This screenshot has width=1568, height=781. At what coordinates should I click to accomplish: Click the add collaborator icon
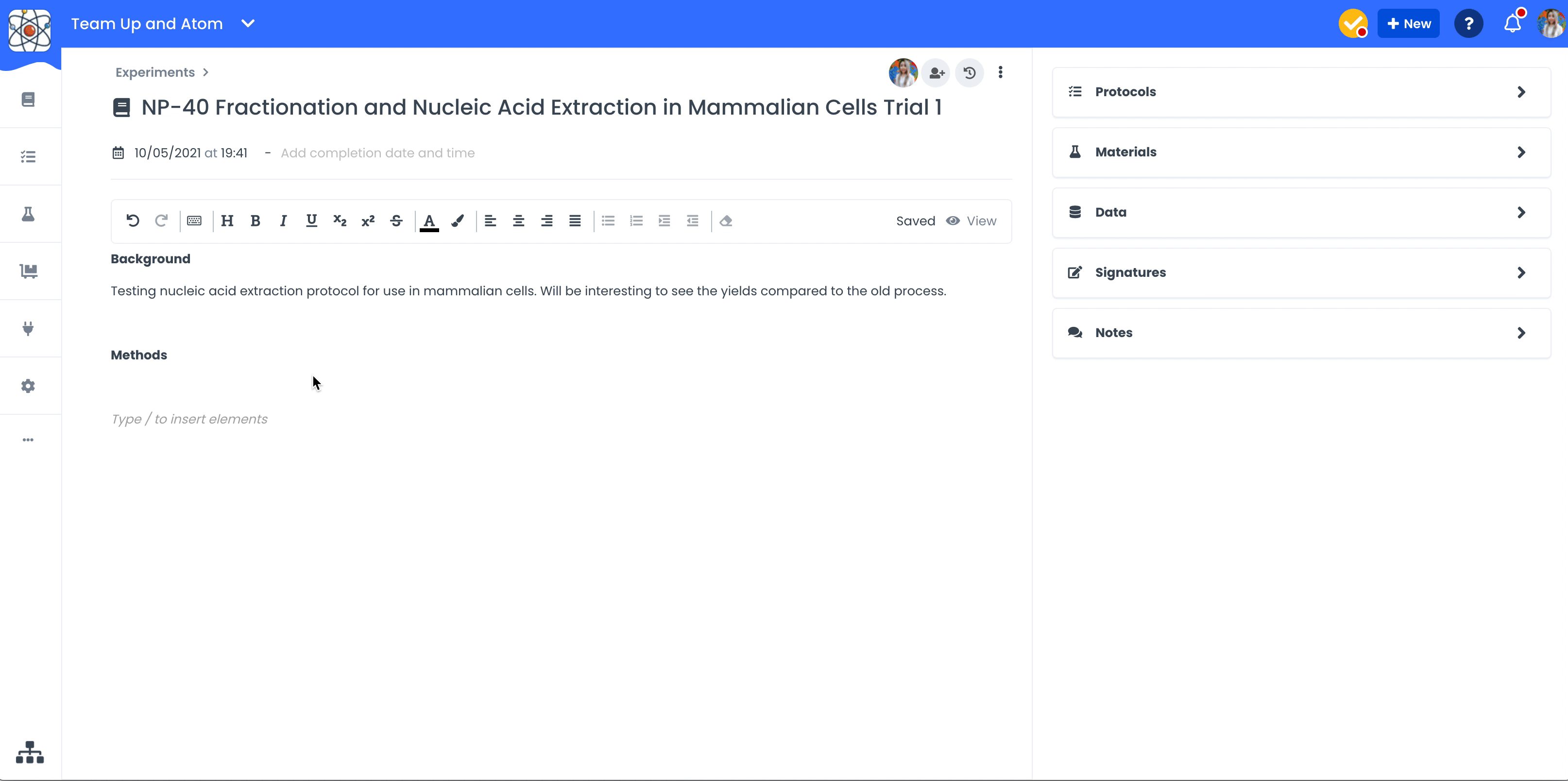[936, 73]
